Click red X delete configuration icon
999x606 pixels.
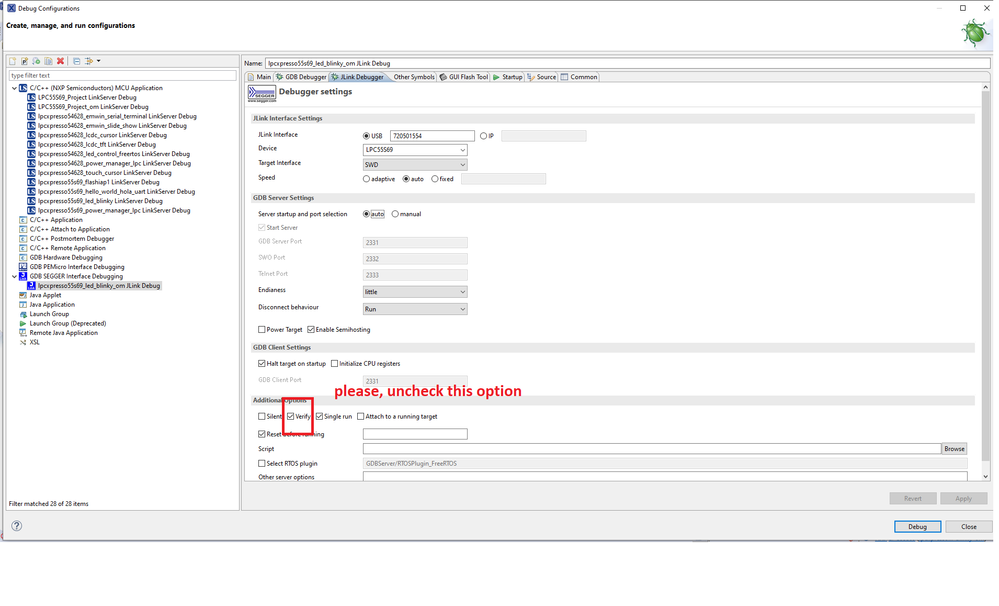pyautogui.click(x=61, y=61)
